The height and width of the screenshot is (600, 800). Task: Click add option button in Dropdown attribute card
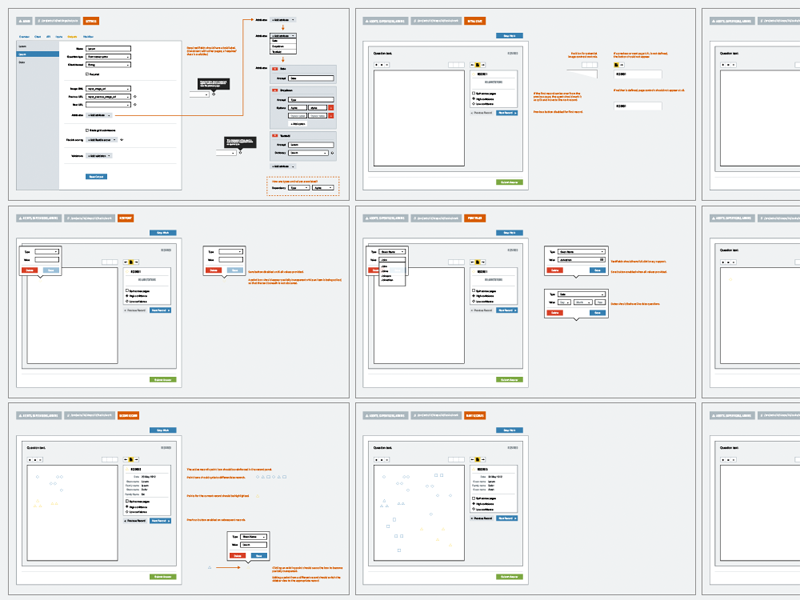coord(297,124)
